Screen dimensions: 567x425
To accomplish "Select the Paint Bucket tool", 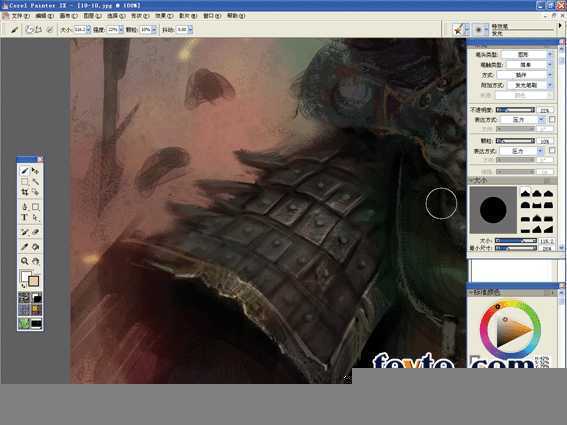I will tap(35, 247).
